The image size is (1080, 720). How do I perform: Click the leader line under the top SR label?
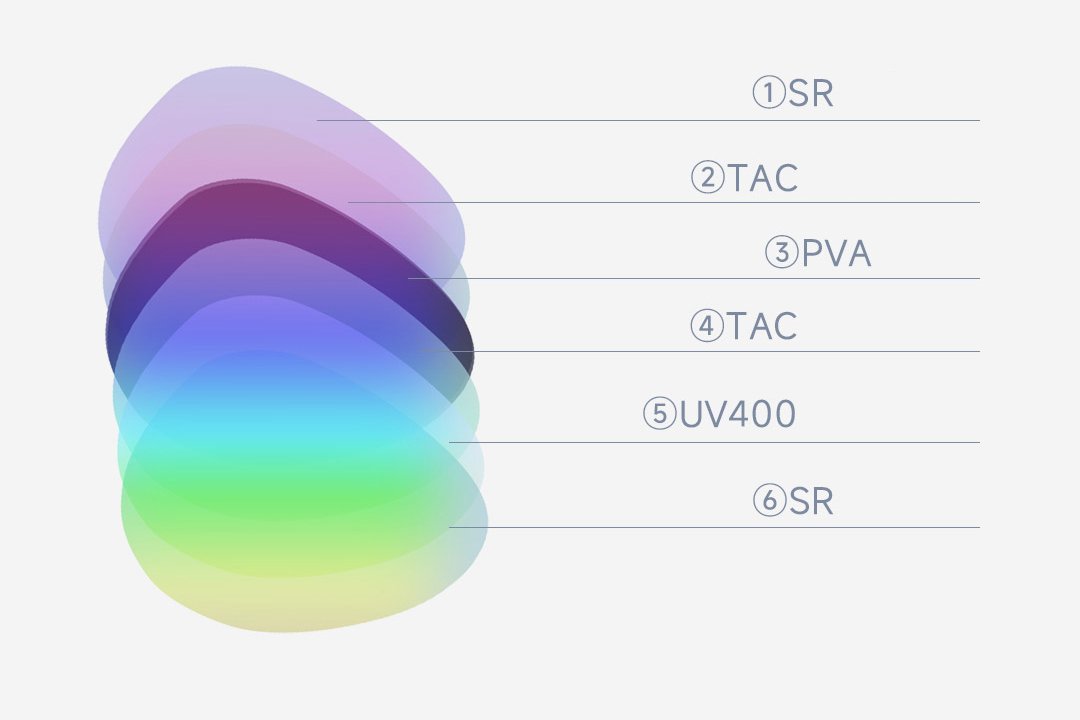click(x=700, y=121)
